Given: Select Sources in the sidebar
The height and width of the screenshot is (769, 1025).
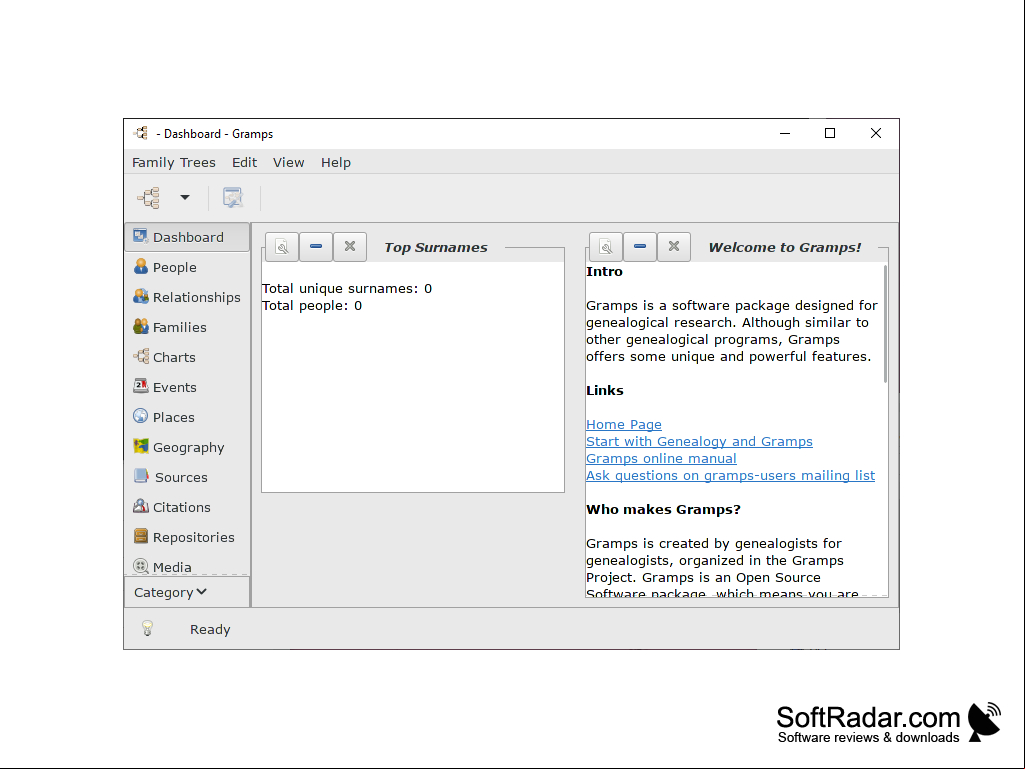Looking at the screenshot, I should click(x=187, y=477).
